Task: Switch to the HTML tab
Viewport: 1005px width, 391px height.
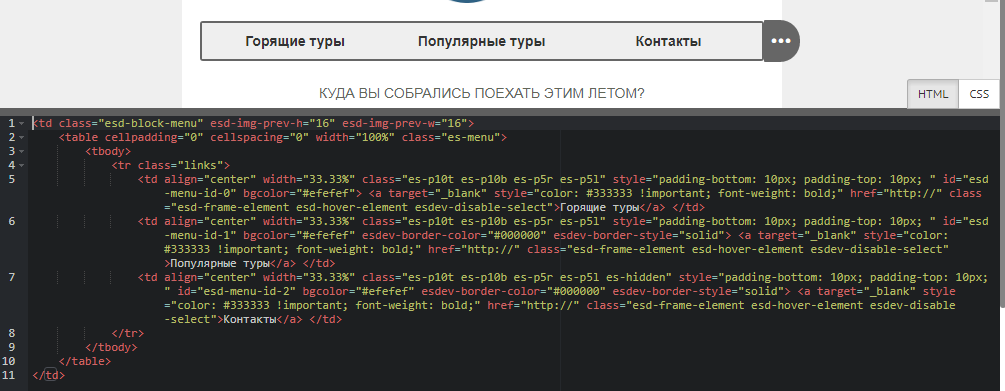Action: point(933,94)
